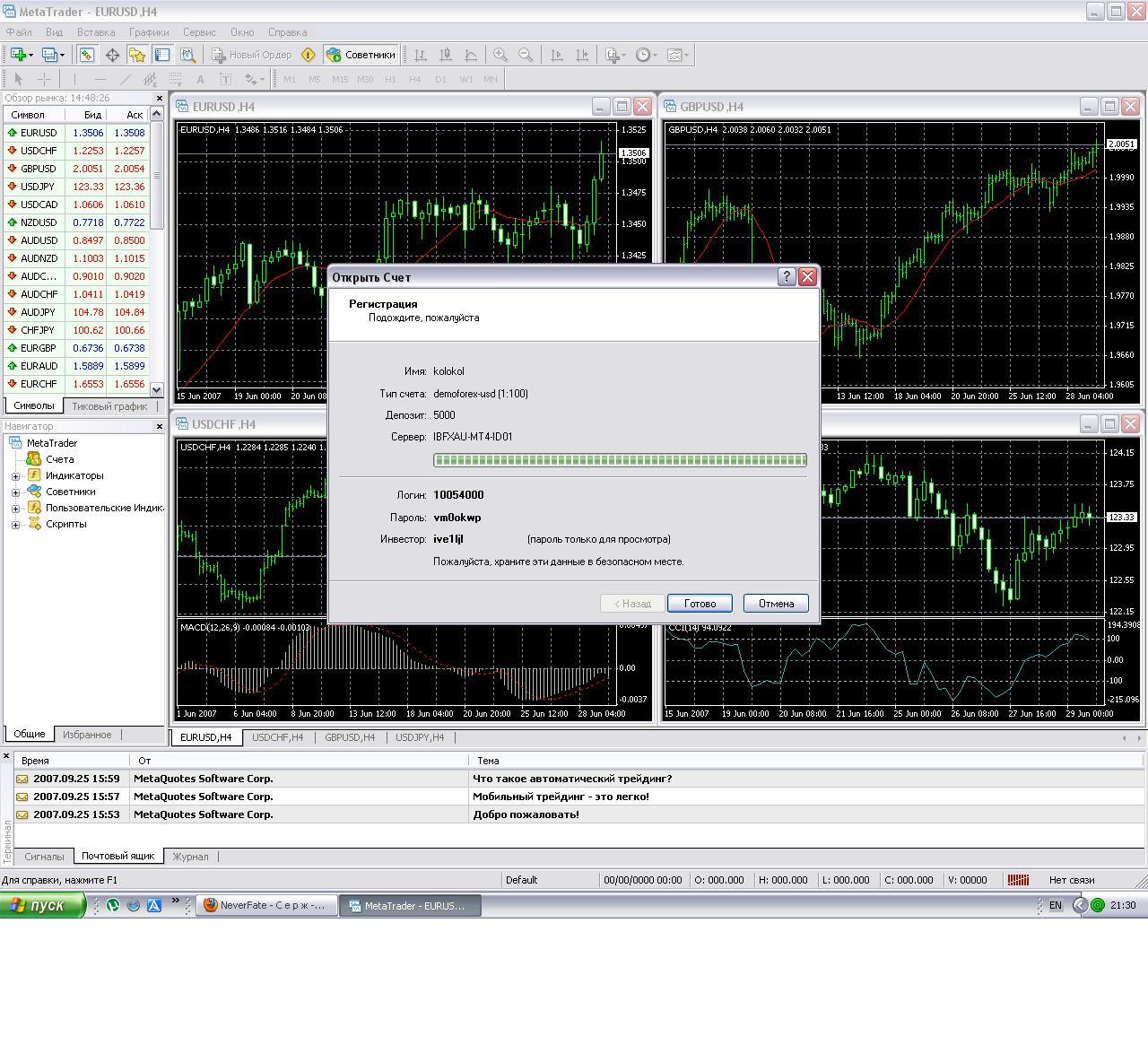Click the Отмена button in dialog
Screen dimensions: 1148x1045
click(776, 604)
